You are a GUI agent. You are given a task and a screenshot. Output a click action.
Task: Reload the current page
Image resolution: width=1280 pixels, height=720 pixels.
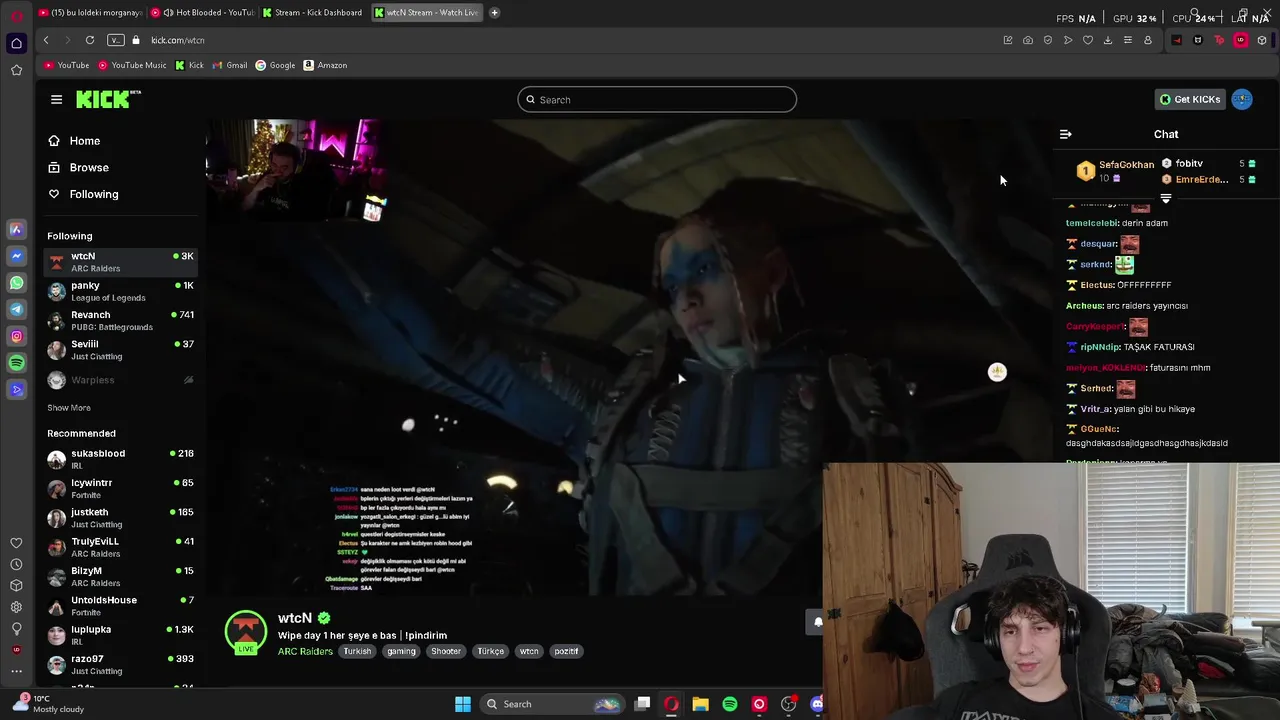90,40
